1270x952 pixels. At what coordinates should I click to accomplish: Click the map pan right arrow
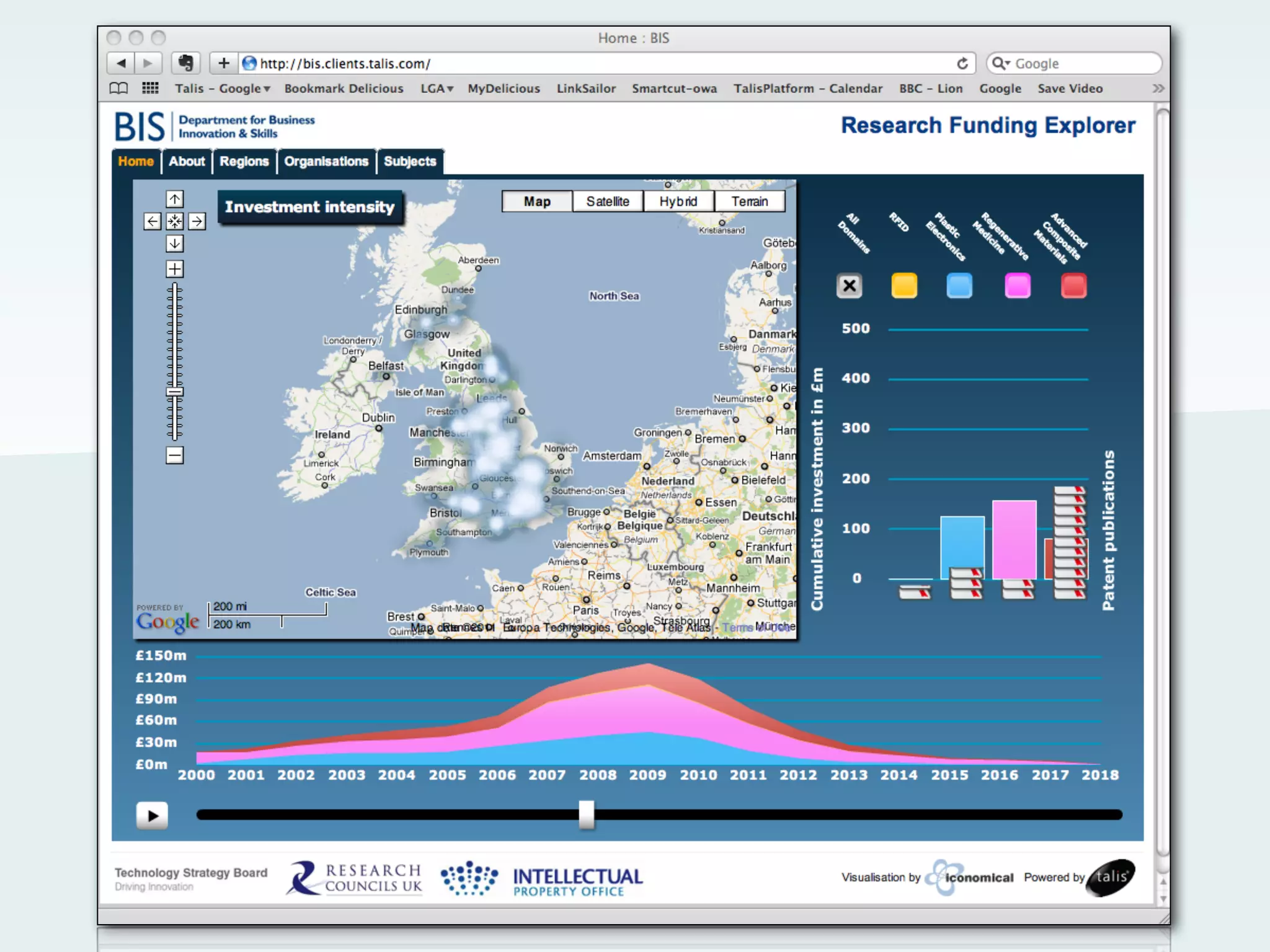197,221
